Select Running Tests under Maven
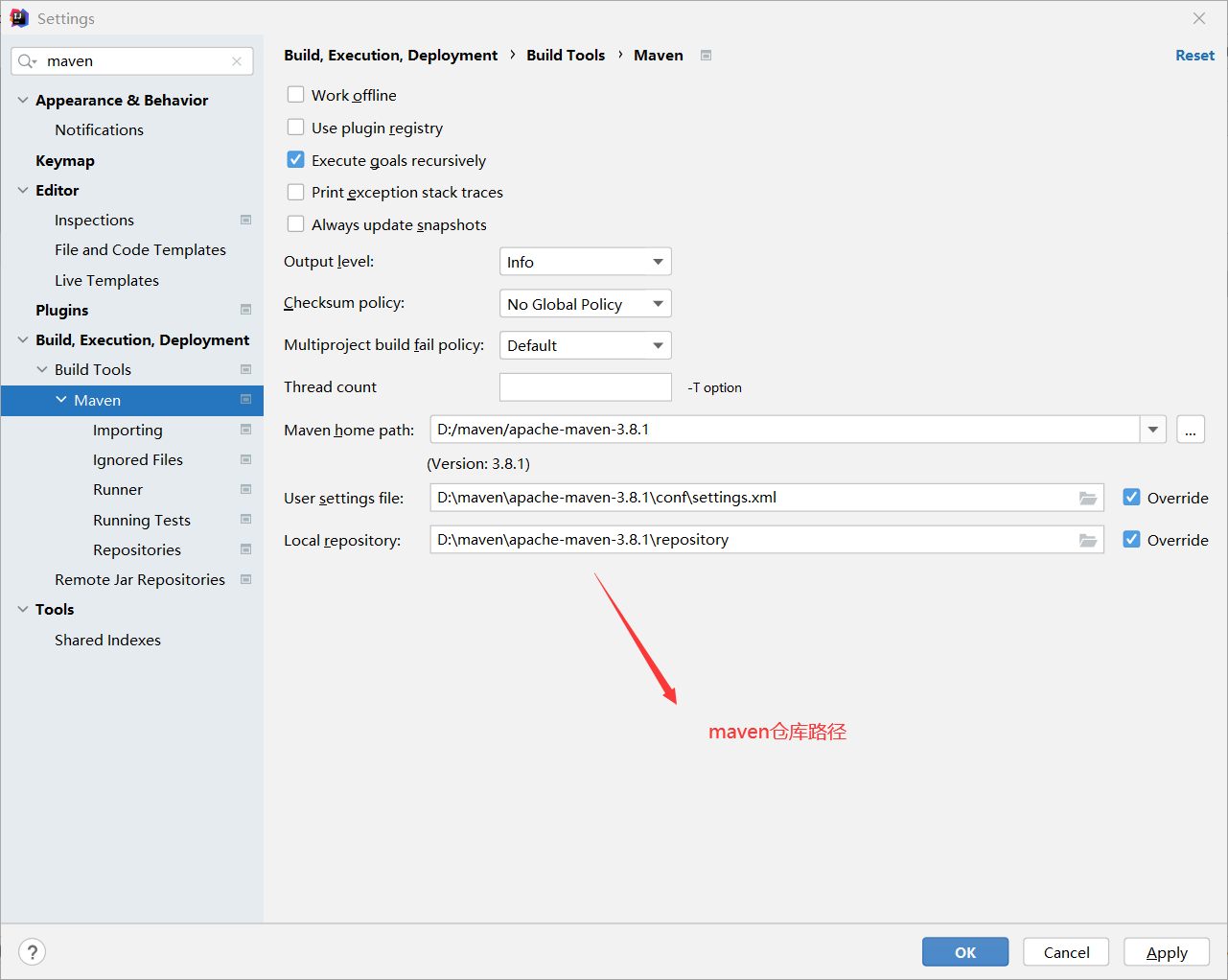 tap(142, 520)
